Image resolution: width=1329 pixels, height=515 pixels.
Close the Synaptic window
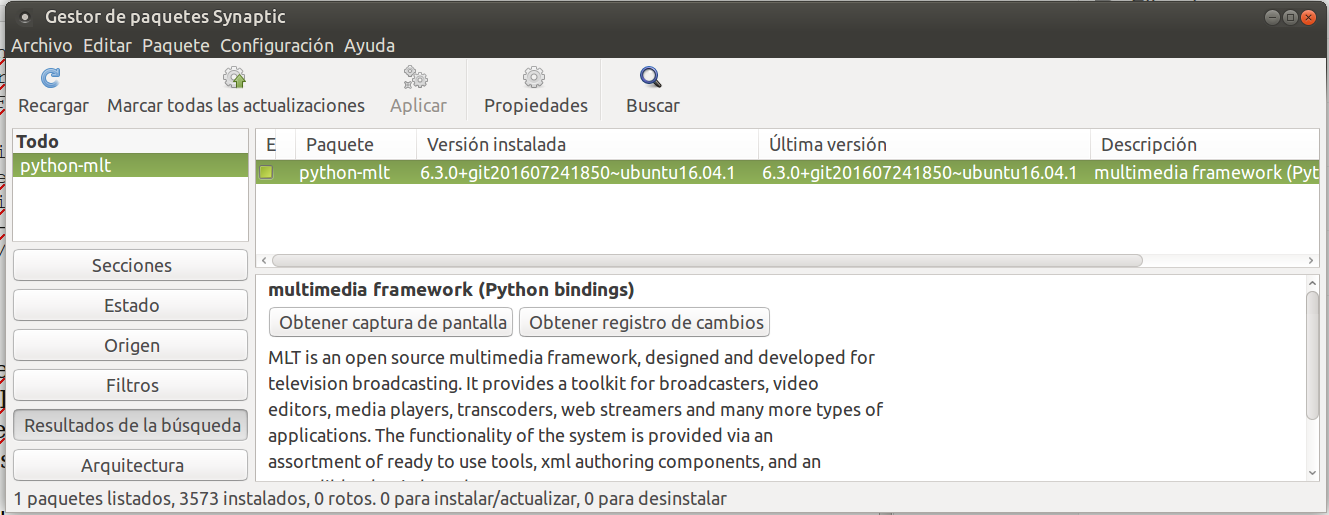point(1309,17)
